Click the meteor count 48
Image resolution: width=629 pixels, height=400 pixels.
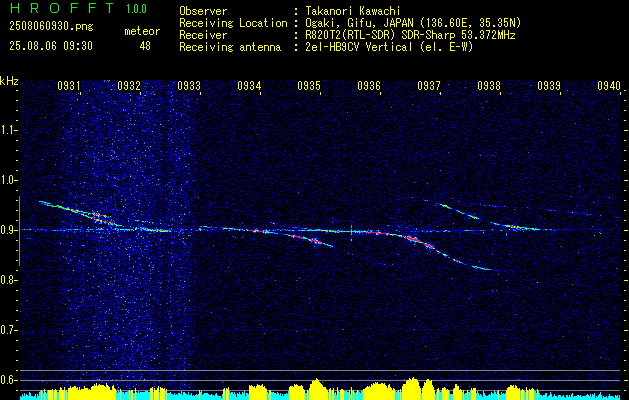point(145,46)
